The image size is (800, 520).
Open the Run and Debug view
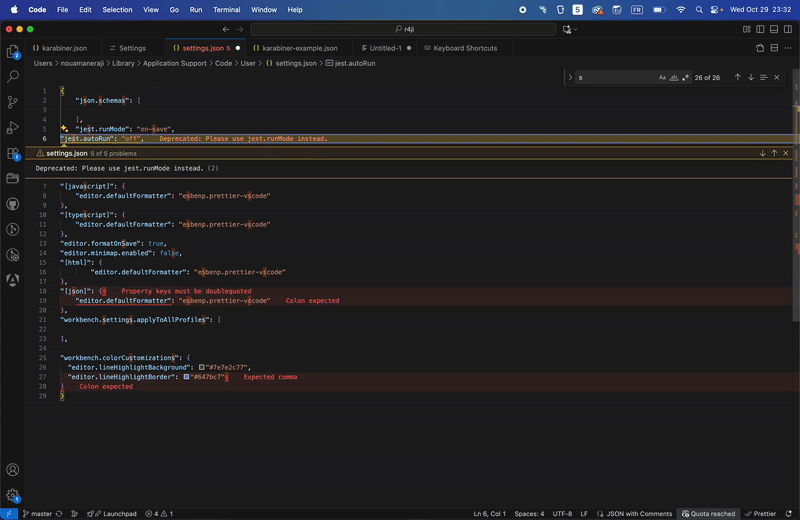13,128
